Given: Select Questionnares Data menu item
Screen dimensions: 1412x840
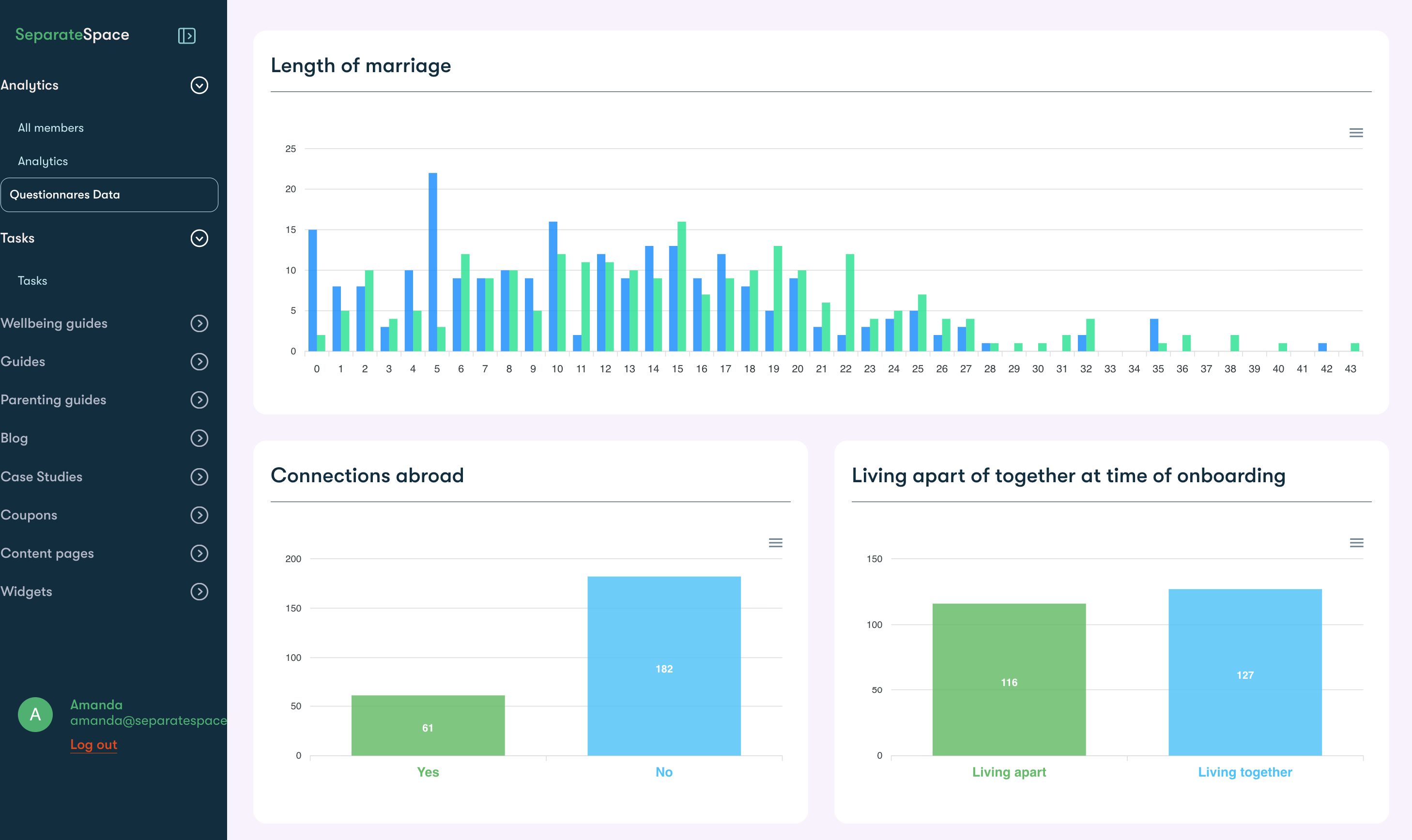Looking at the screenshot, I should (109, 195).
